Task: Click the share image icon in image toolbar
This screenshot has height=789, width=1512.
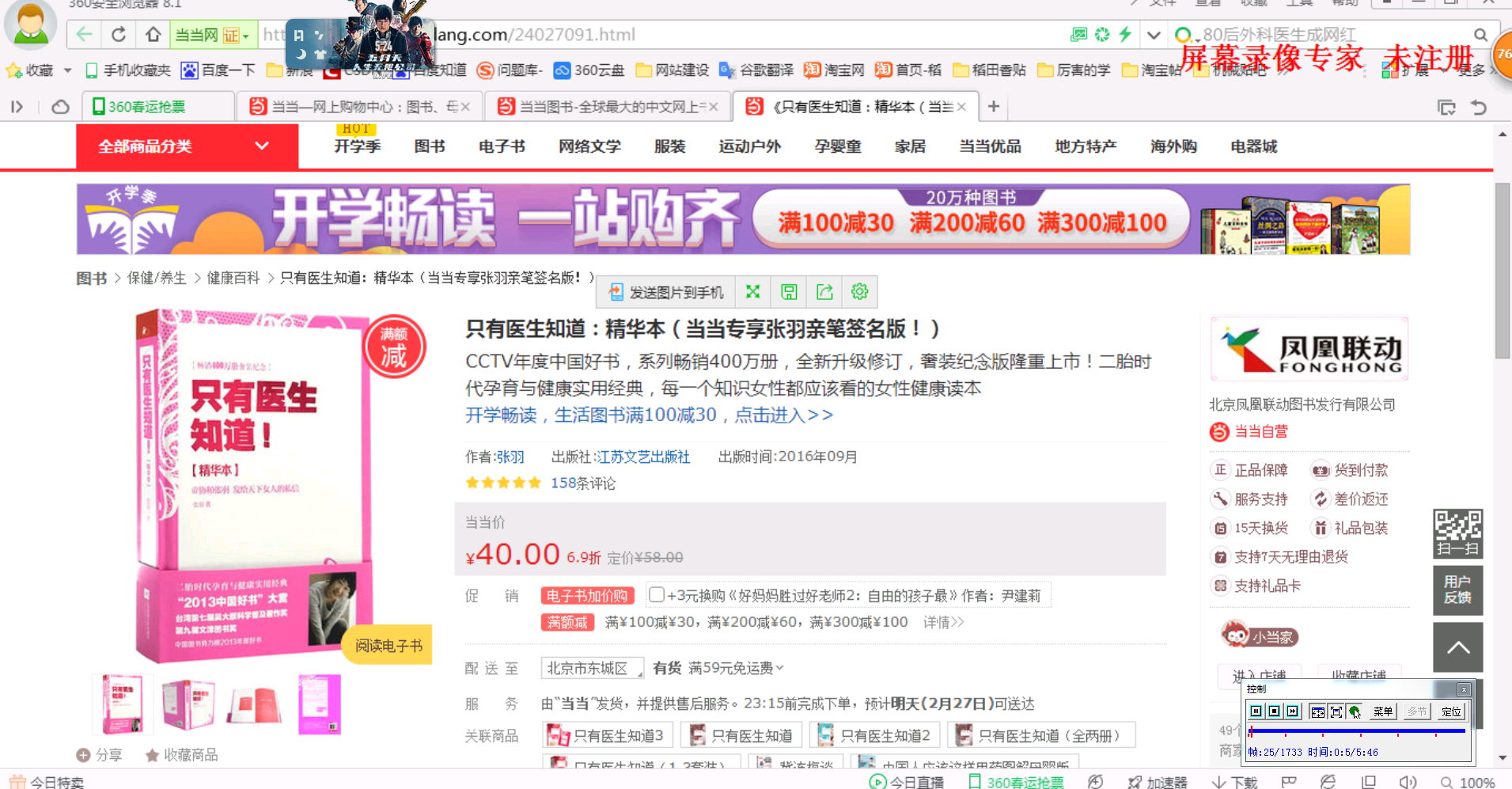Action: [x=824, y=292]
